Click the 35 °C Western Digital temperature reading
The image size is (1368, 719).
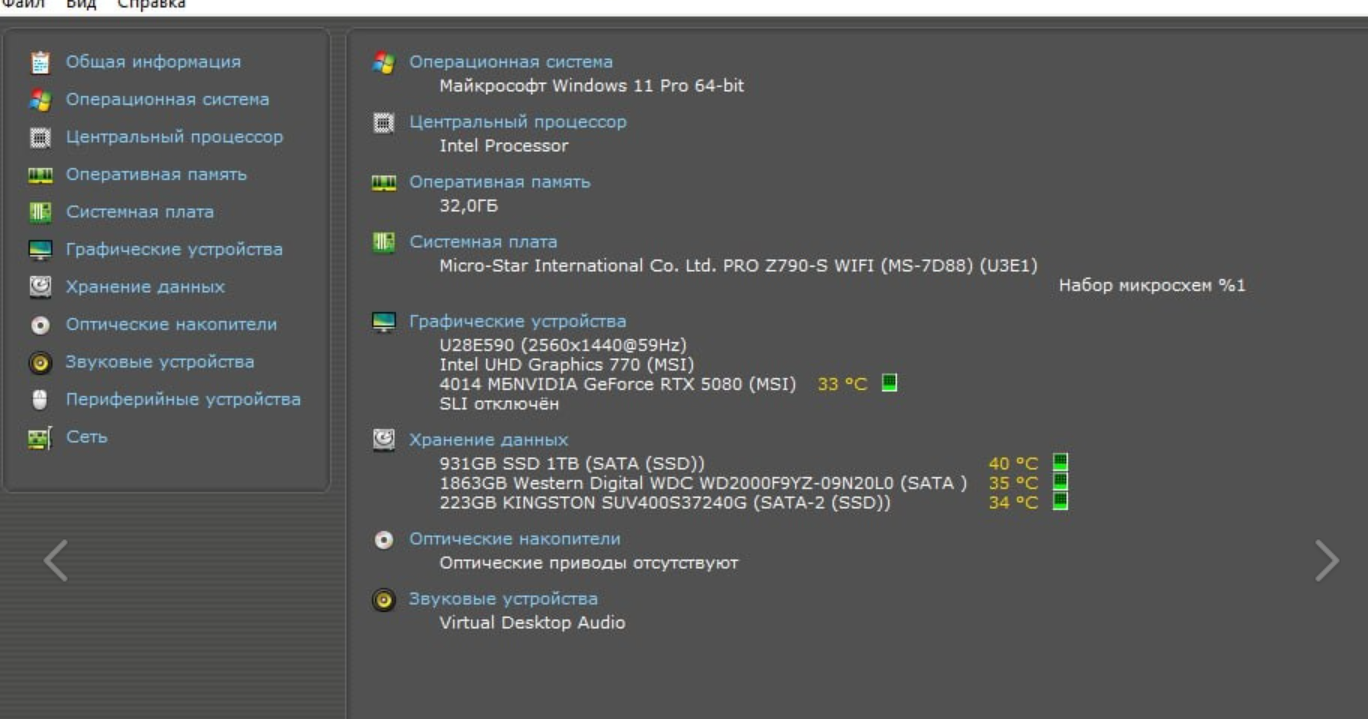coord(1013,483)
